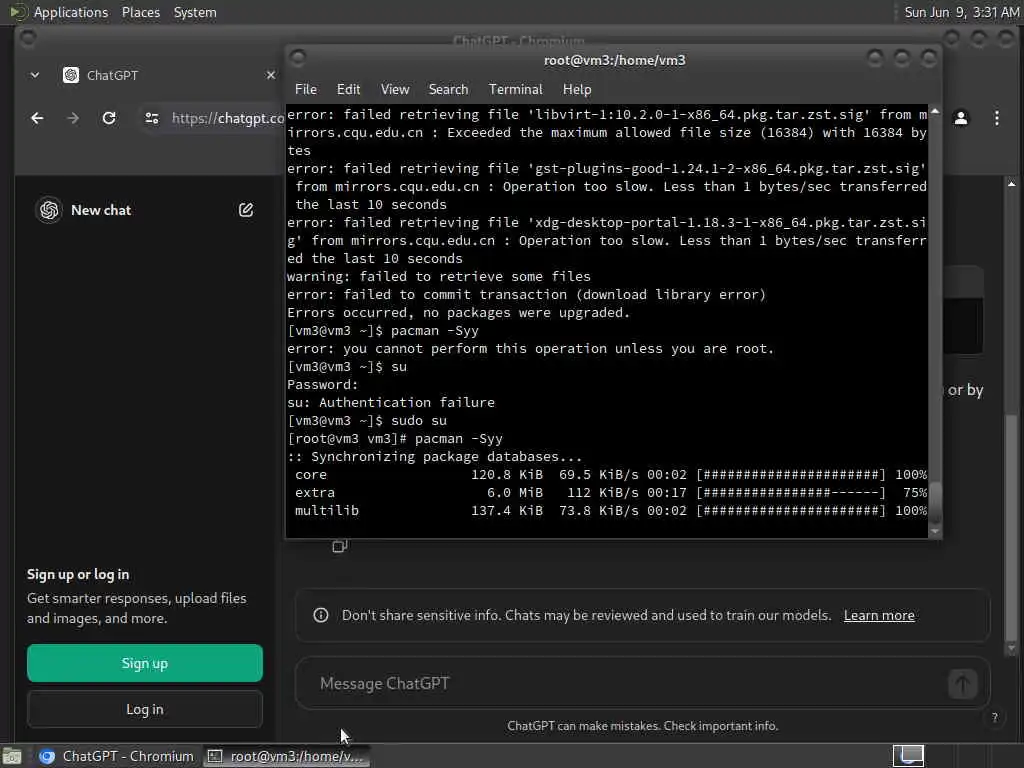Screen dimensions: 1024x768
Task: Open the Applications menu in top panel
Action: (x=71, y=12)
